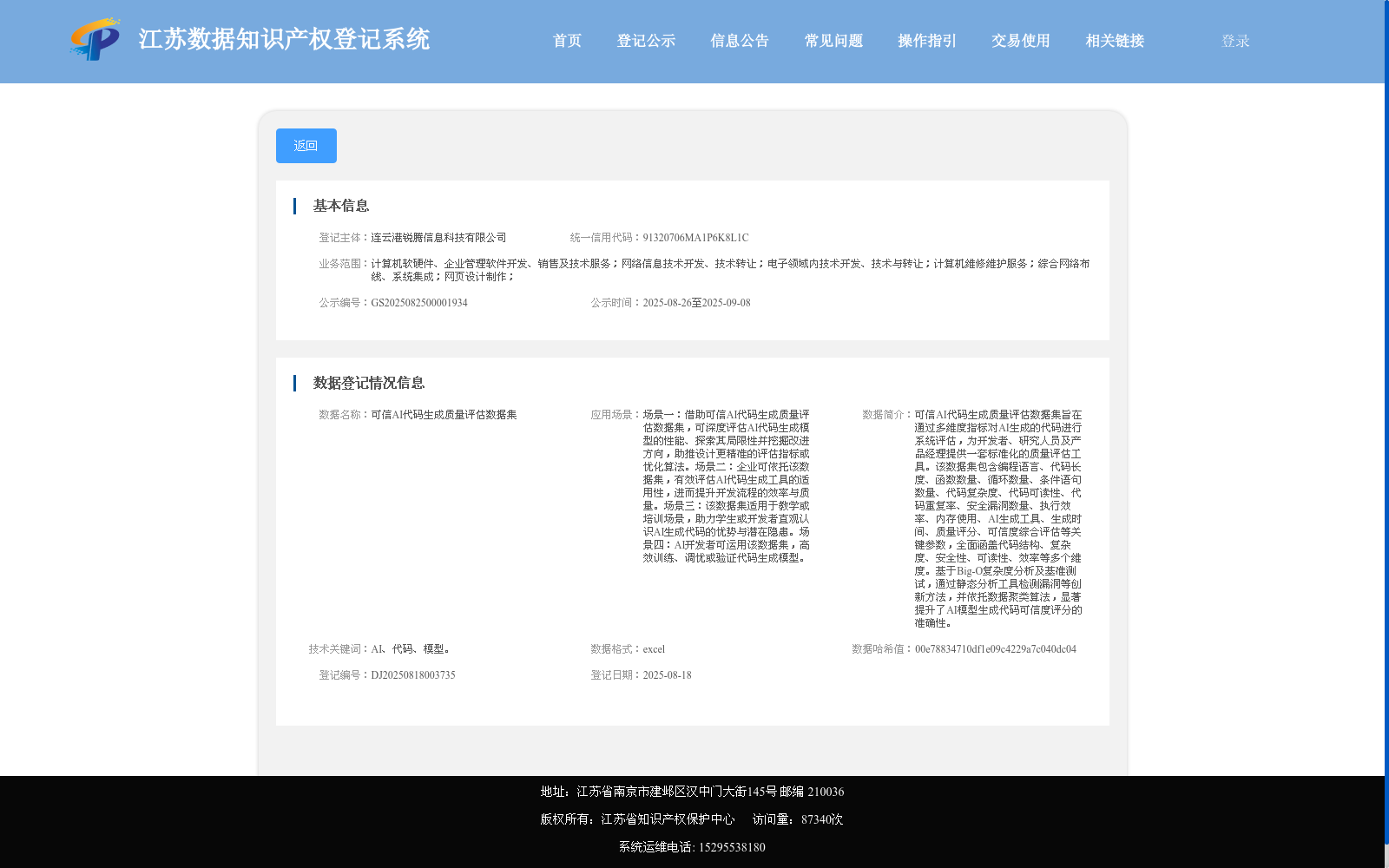Select company name 连云港锐腾信息科技有限公司
This screenshot has height=868, width=1389.
(438, 238)
